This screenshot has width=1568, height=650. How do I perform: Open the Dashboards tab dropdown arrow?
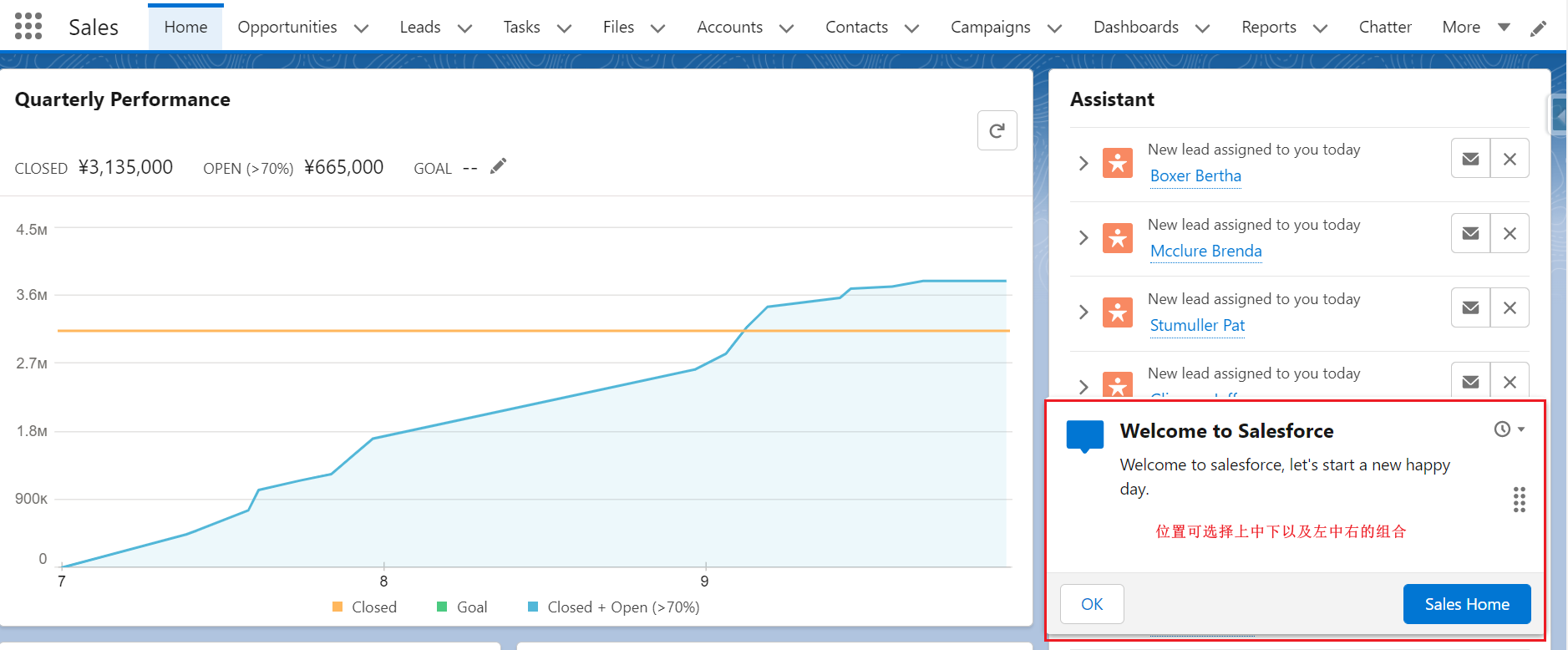click(x=1202, y=28)
